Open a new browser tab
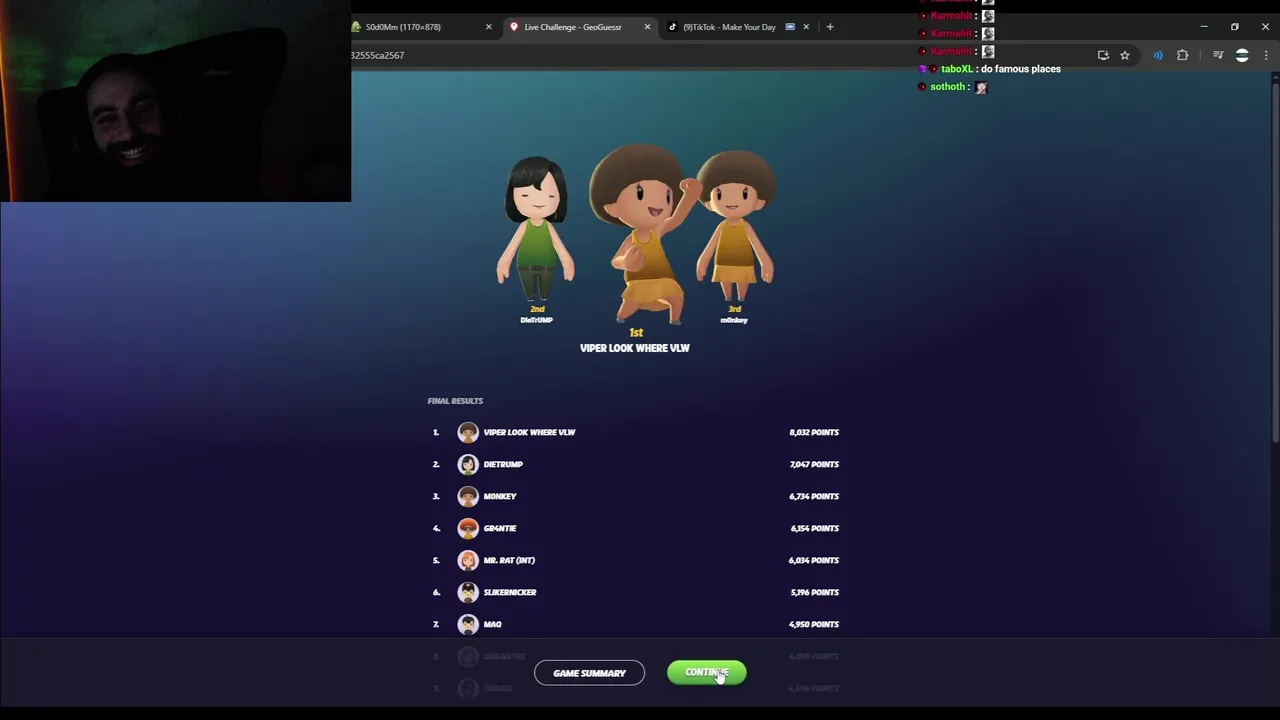This screenshot has height=720, width=1280. [830, 27]
